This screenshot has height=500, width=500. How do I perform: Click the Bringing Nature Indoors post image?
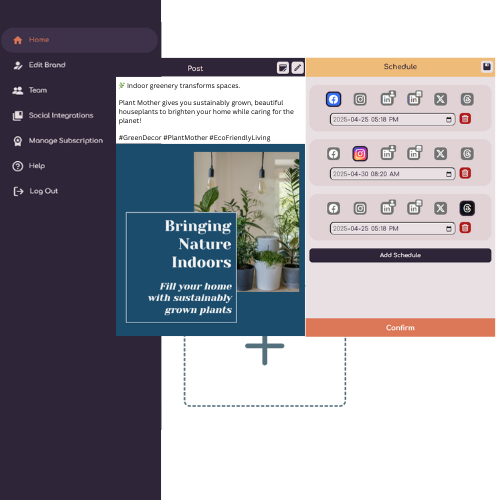(x=210, y=240)
